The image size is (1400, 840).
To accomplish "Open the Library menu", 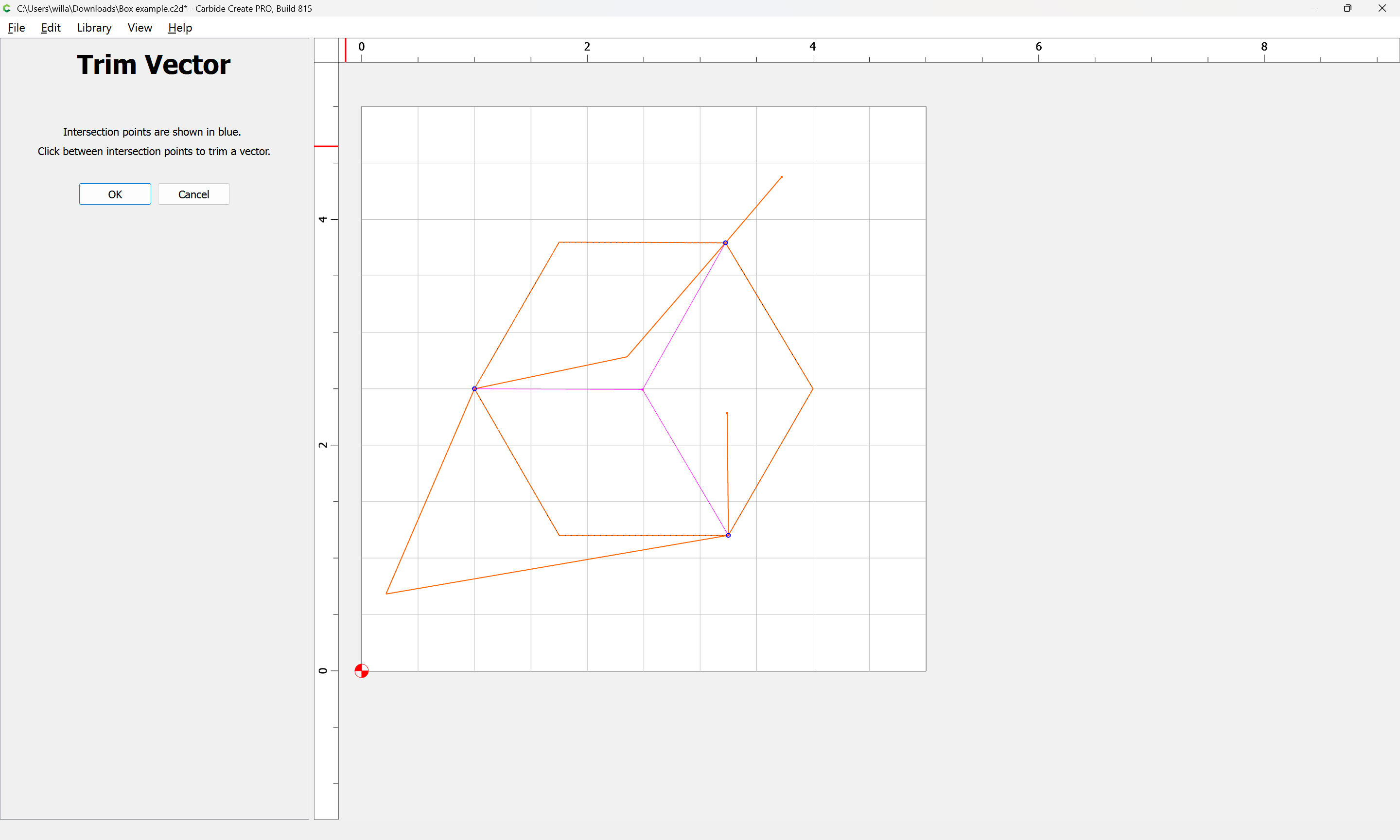I will [x=94, y=28].
